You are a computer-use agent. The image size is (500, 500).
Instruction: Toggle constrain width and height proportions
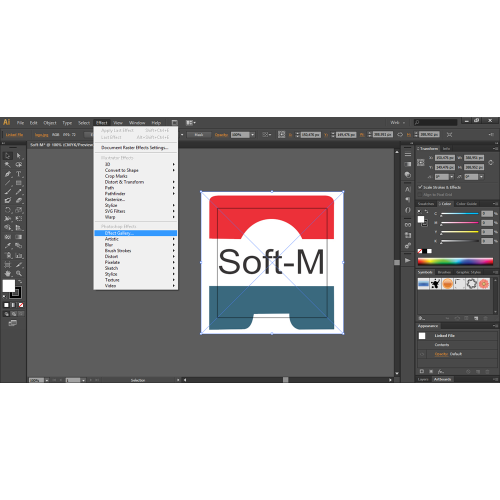[491, 163]
